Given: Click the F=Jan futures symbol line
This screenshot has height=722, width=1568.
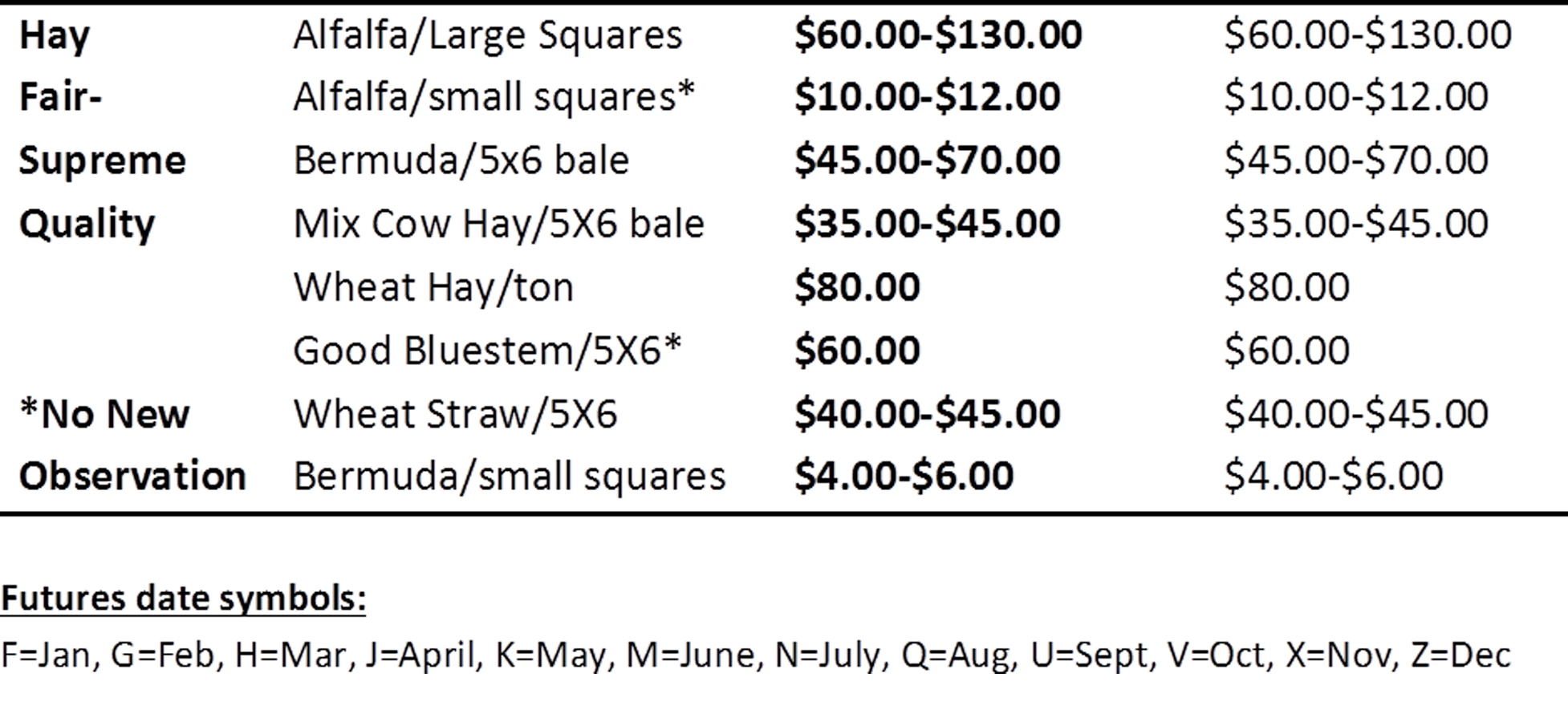Looking at the screenshot, I should pos(756,655).
